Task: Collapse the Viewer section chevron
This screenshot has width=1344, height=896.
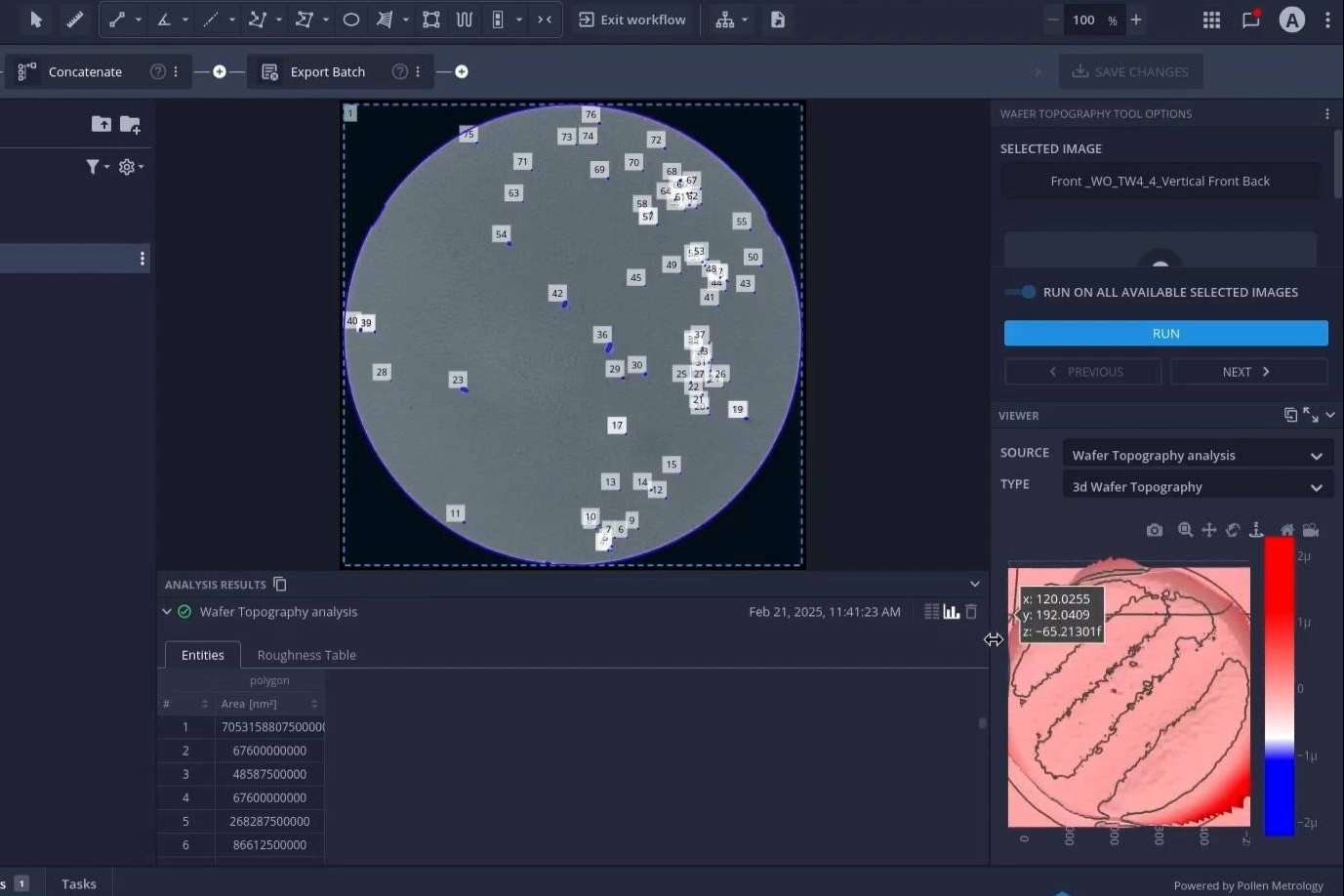Action: click(x=1330, y=415)
